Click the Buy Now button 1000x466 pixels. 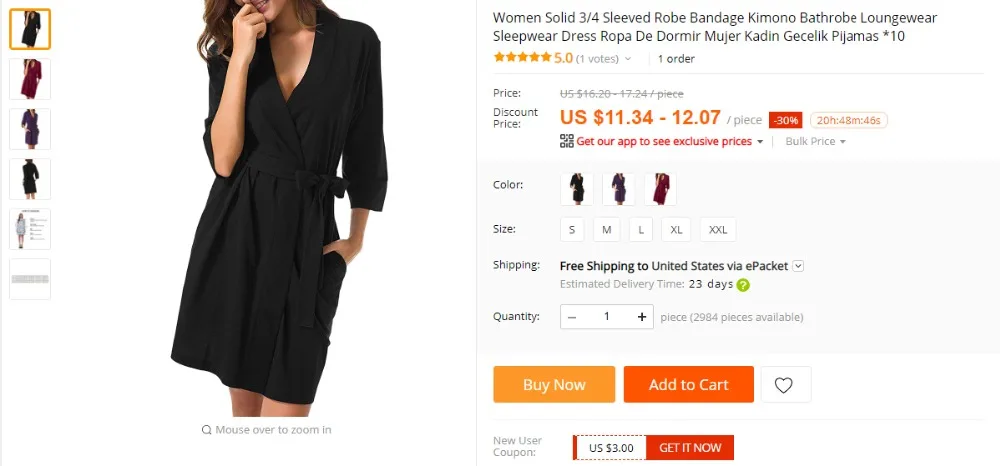[554, 384]
